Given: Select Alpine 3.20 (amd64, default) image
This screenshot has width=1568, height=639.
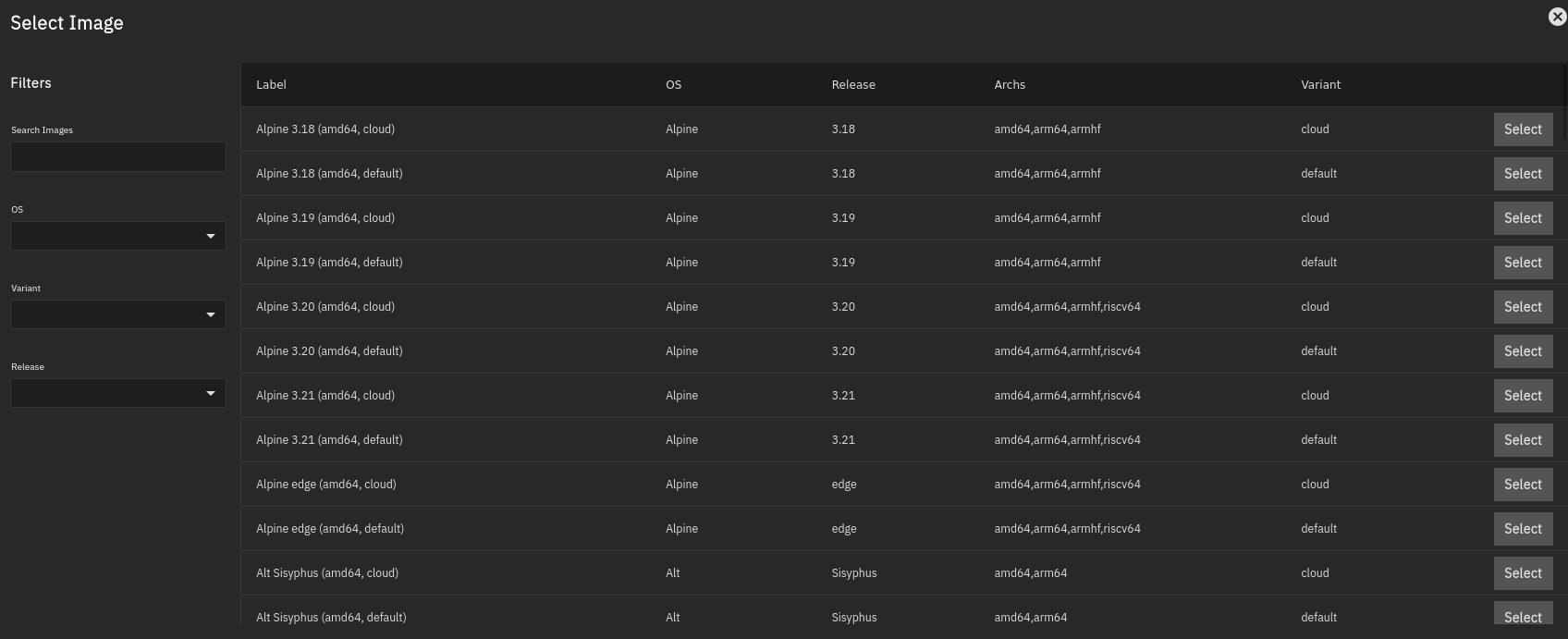Looking at the screenshot, I should point(1523,351).
